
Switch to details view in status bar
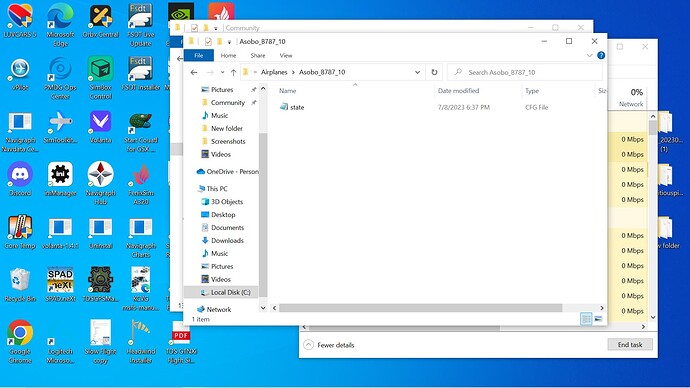click(x=586, y=318)
